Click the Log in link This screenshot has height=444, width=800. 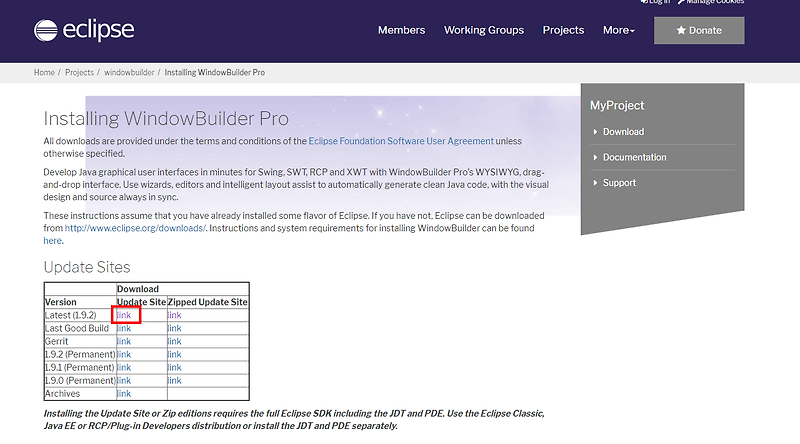click(656, 2)
